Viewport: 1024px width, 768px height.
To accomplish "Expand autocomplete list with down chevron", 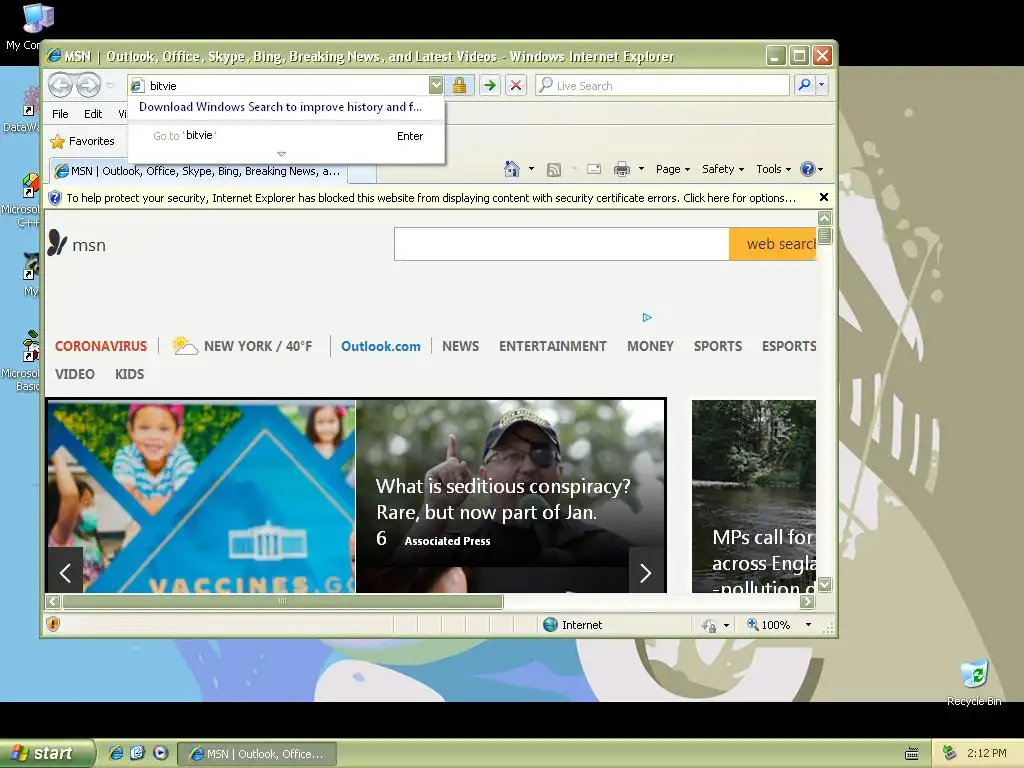I will click(281, 154).
